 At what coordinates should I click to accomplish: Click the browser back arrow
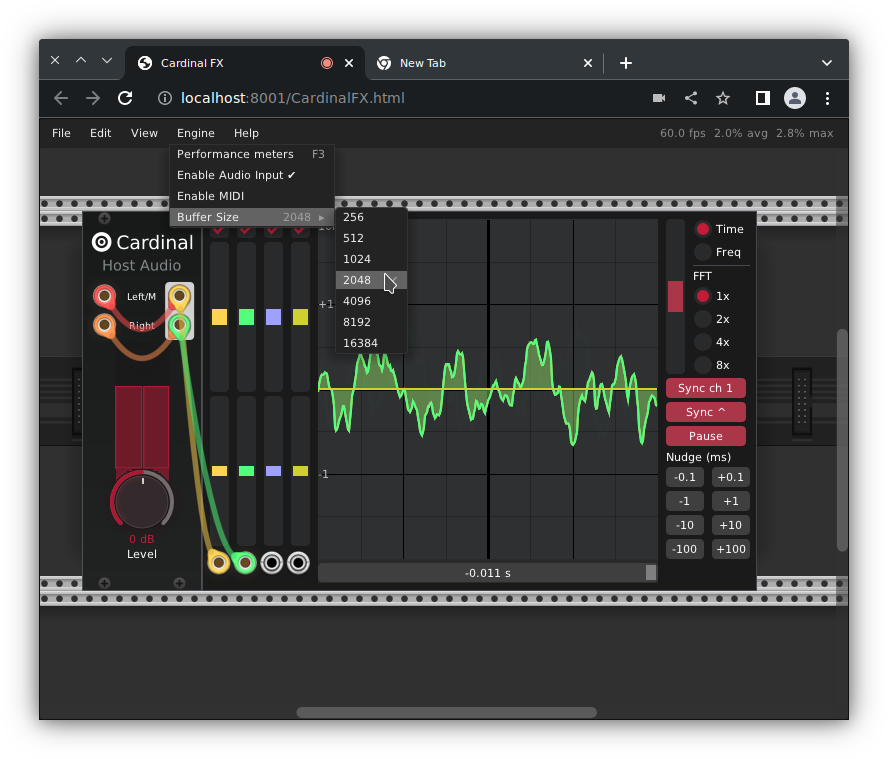pos(61,98)
